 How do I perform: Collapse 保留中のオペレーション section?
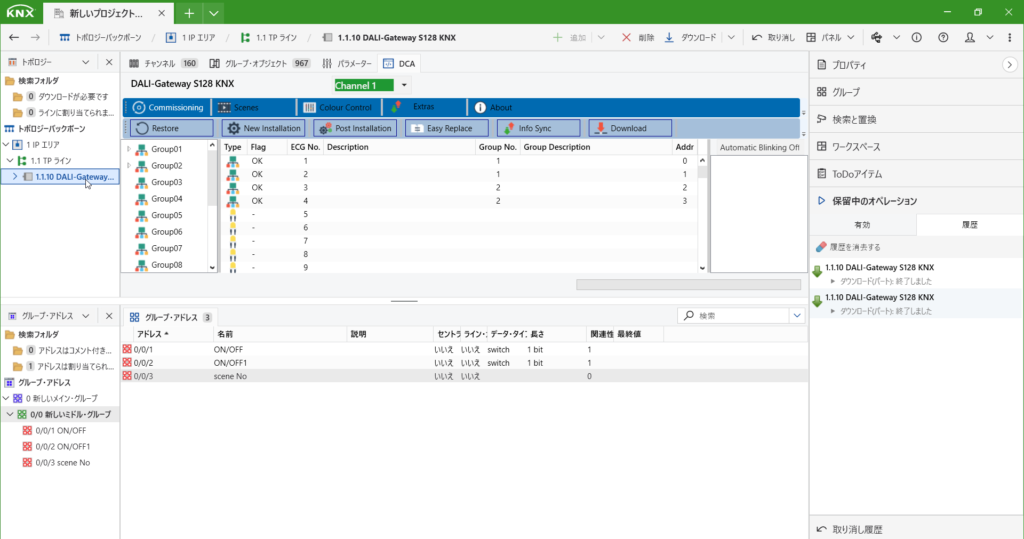click(x=822, y=201)
